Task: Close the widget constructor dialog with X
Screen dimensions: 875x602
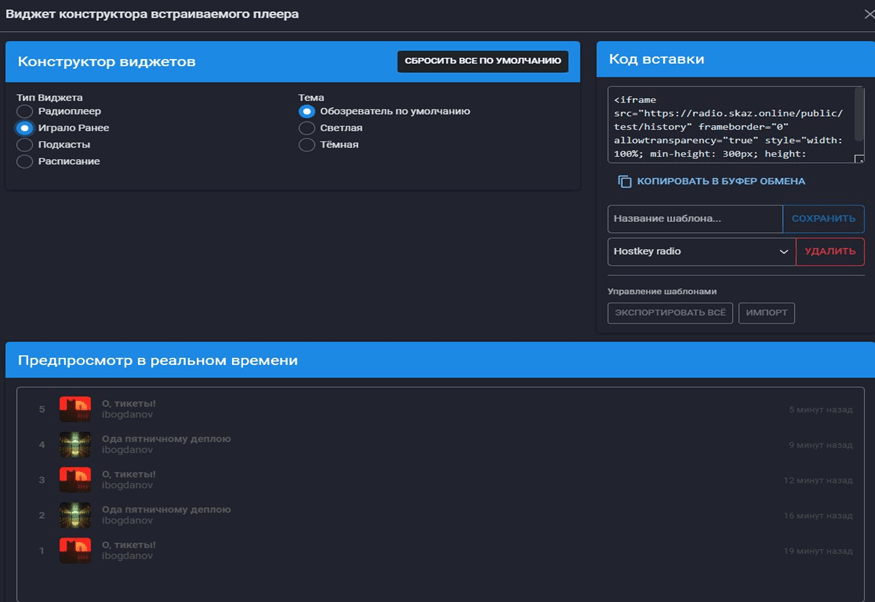Action: tap(868, 15)
